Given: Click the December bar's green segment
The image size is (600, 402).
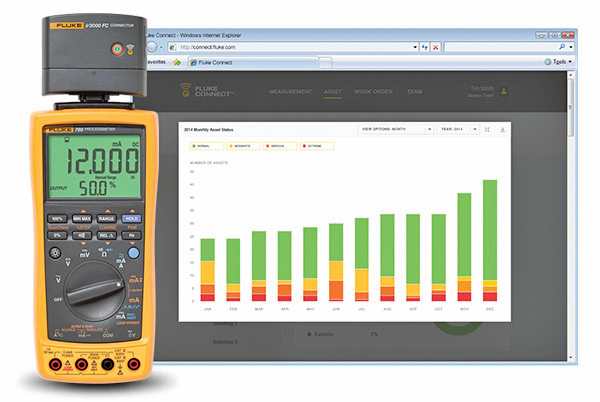Looking at the screenshot, I should click(x=490, y=230).
